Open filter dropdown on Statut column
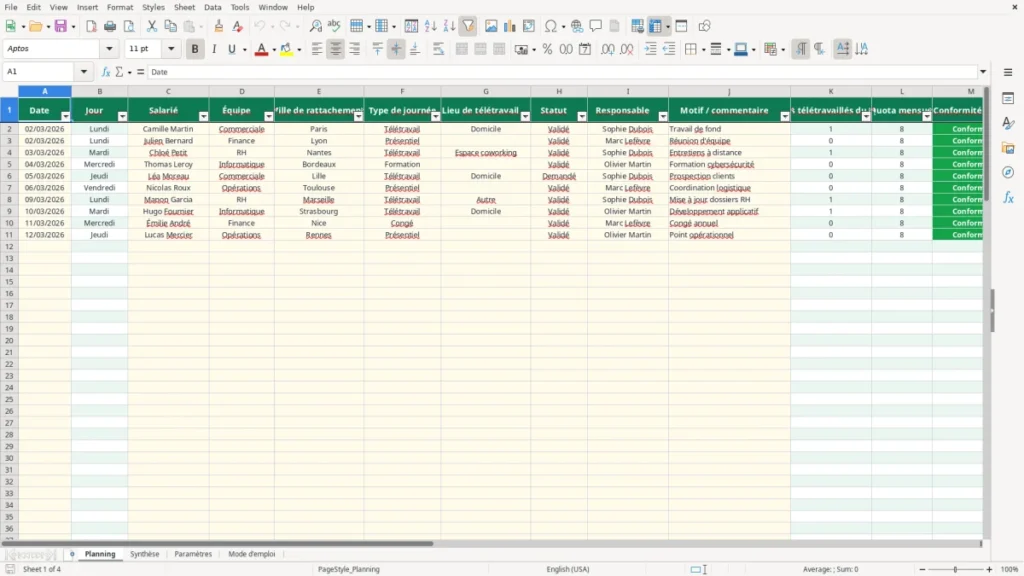Viewport: 1024px width, 576px height. (582, 116)
